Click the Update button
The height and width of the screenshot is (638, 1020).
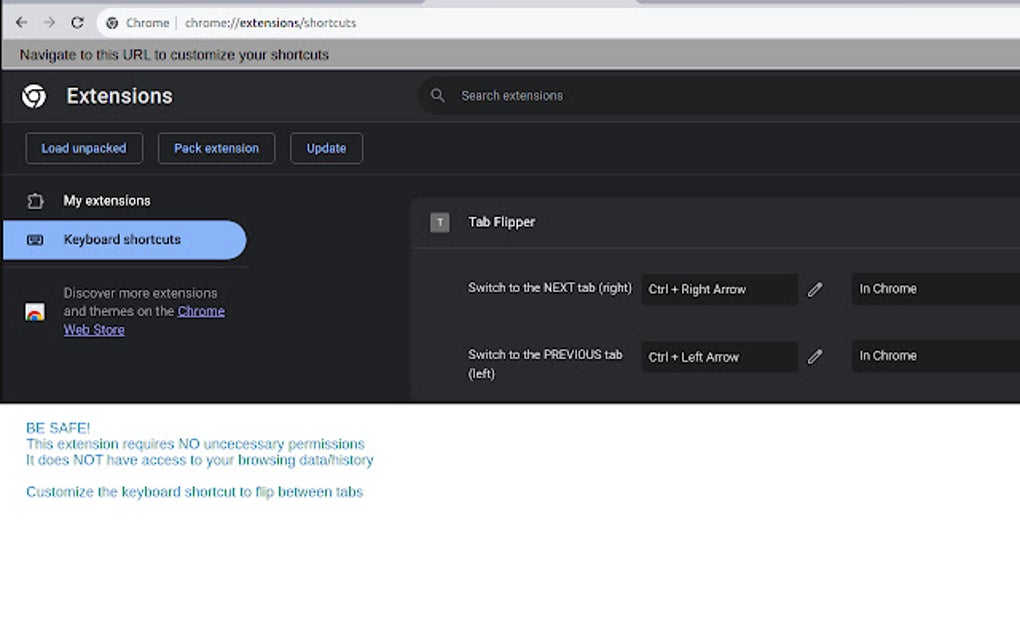click(x=326, y=147)
